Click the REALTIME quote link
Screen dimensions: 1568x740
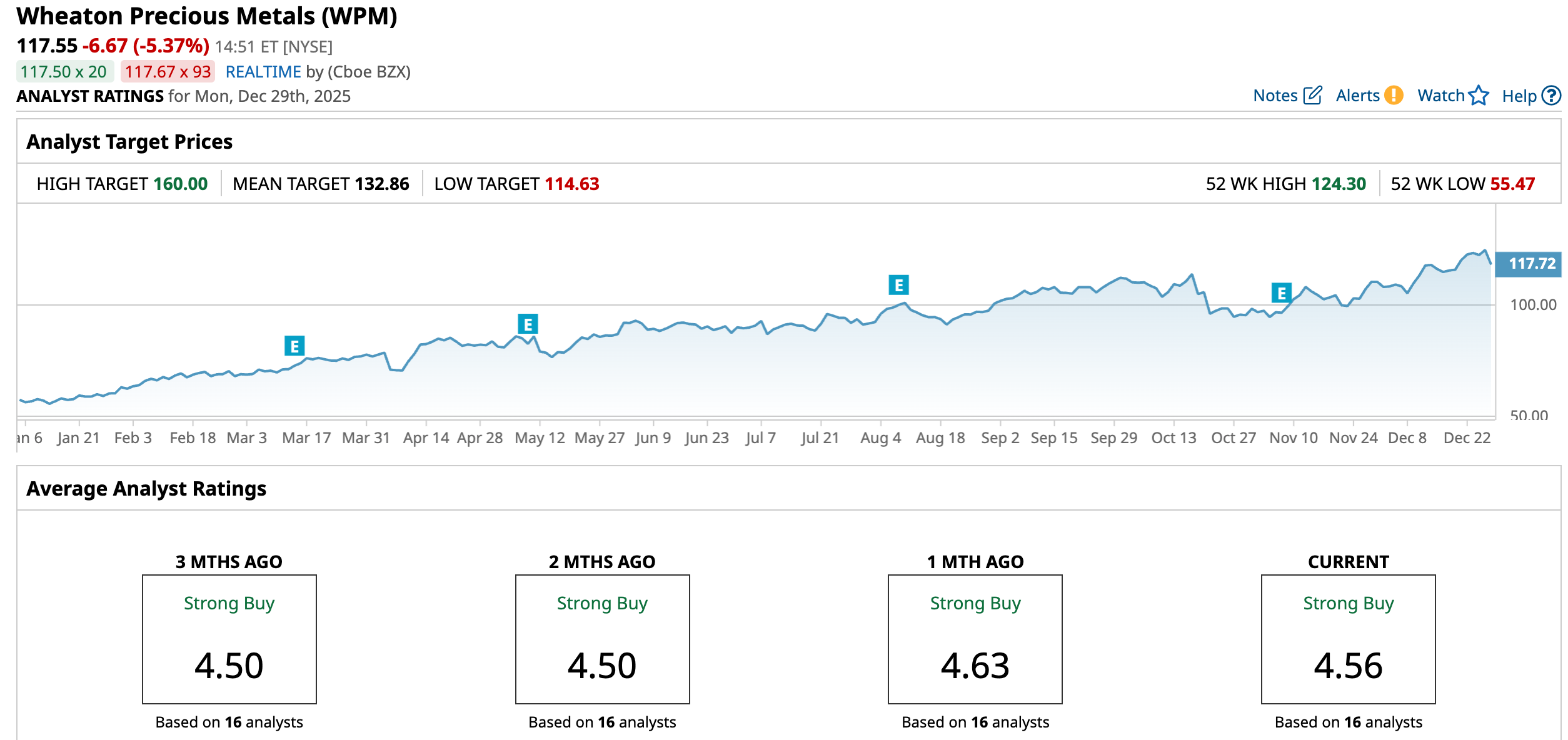[x=263, y=72]
